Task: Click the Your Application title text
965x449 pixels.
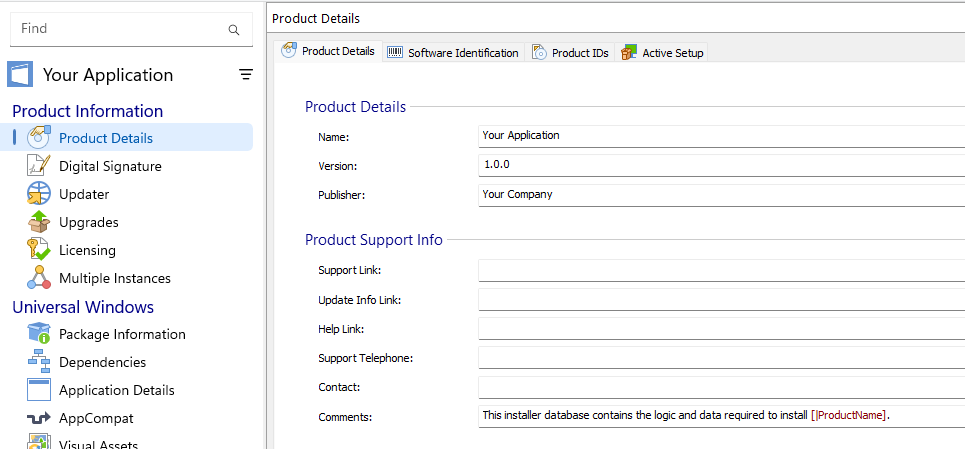Action: tap(108, 75)
